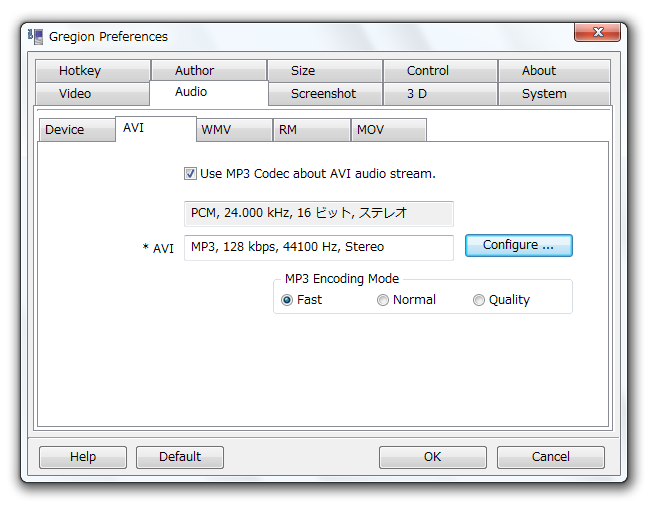
Task: Open Help from the bottom bar
Action: (83, 457)
